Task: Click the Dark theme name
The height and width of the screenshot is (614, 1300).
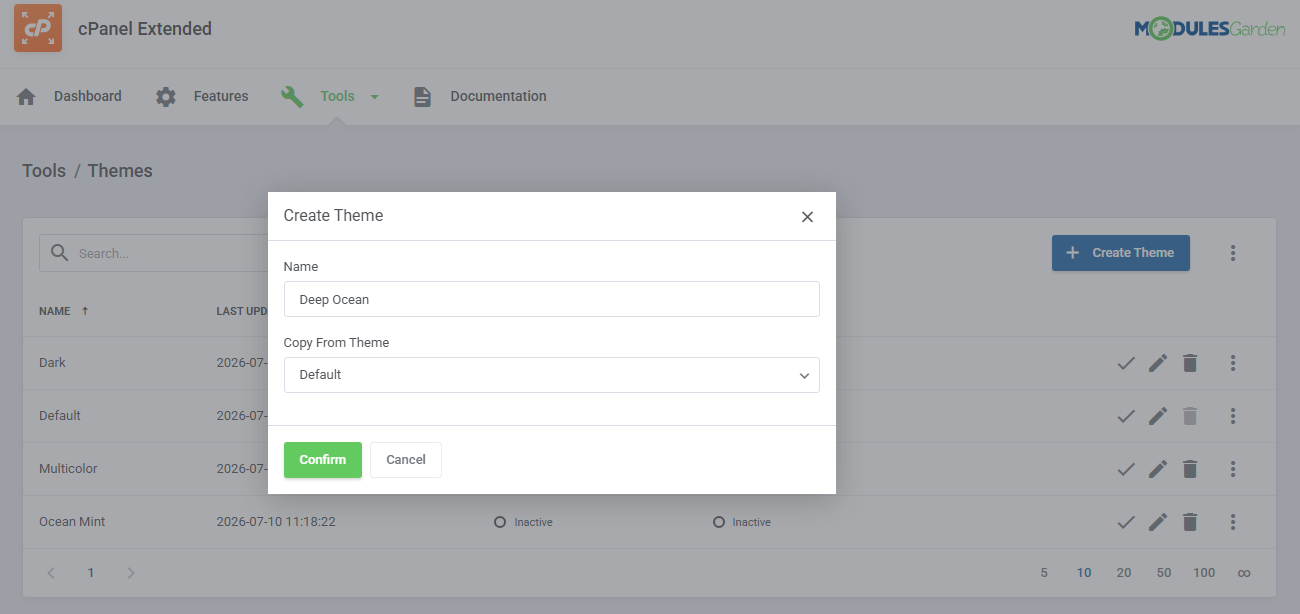Action: click(x=52, y=363)
